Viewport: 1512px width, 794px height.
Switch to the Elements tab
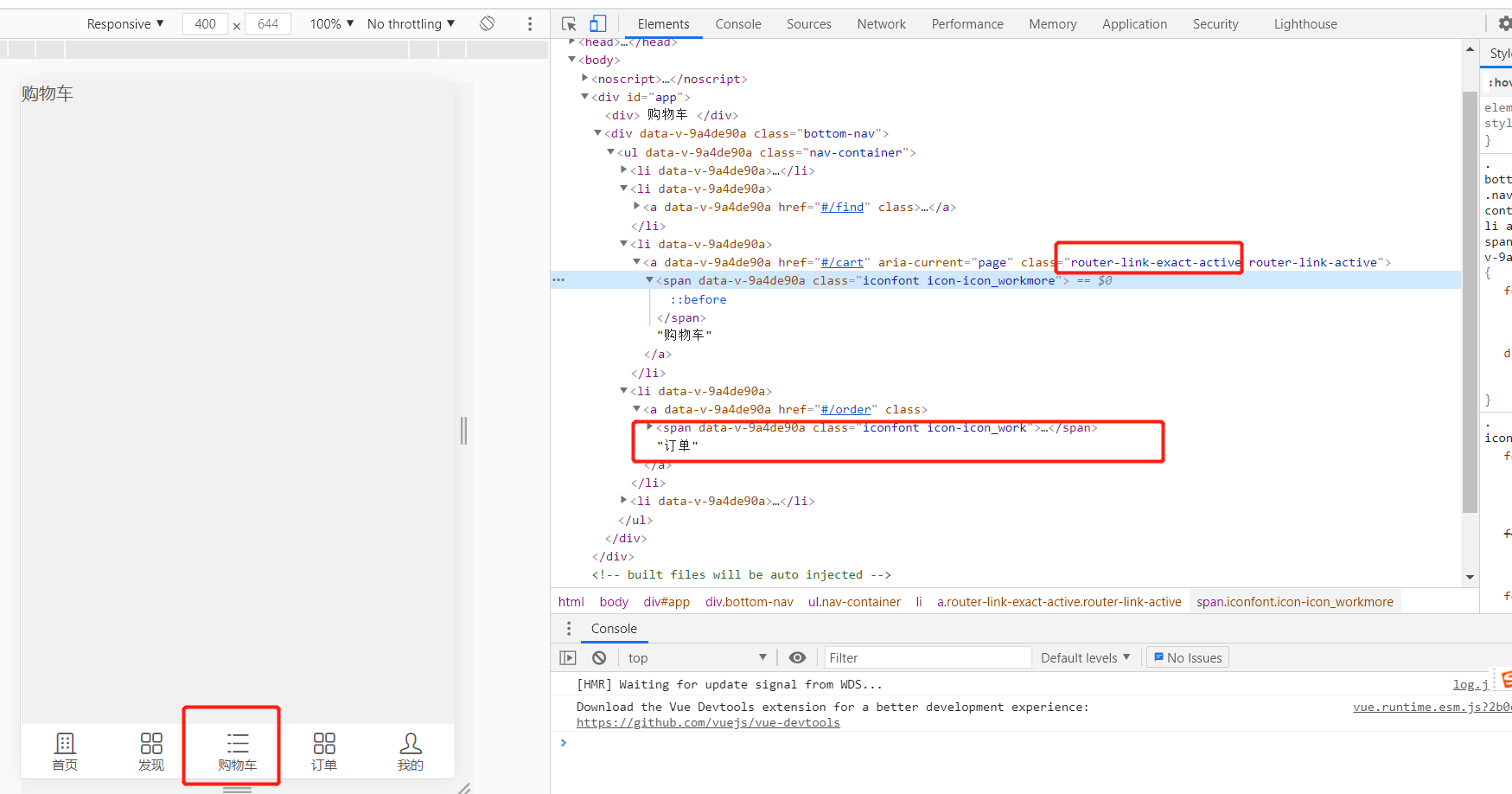click(663, 23)
